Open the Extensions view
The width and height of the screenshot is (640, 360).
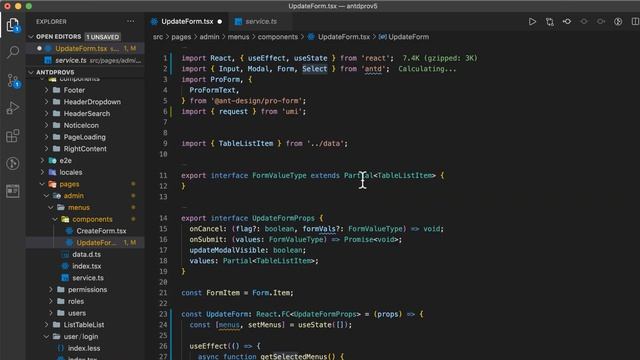pyautogui.click(x=13, y=136)
